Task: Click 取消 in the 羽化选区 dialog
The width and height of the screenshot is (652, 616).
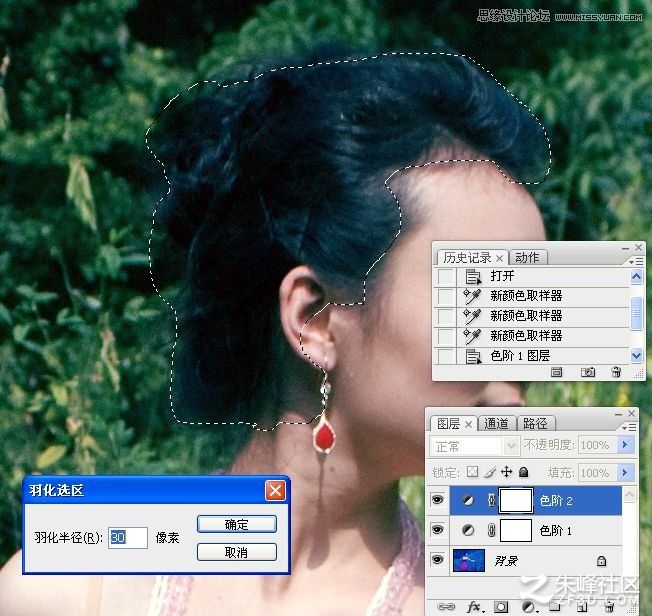Action: 237,552
